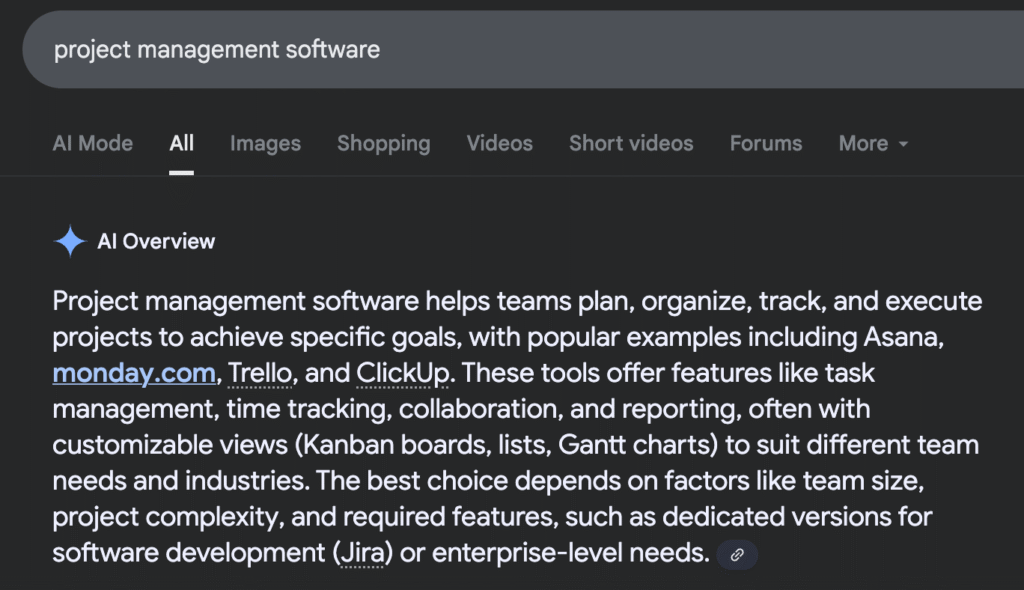Click the text 'Gantt charts'
Screen dimensions: 1024x590
pos(633,445)
